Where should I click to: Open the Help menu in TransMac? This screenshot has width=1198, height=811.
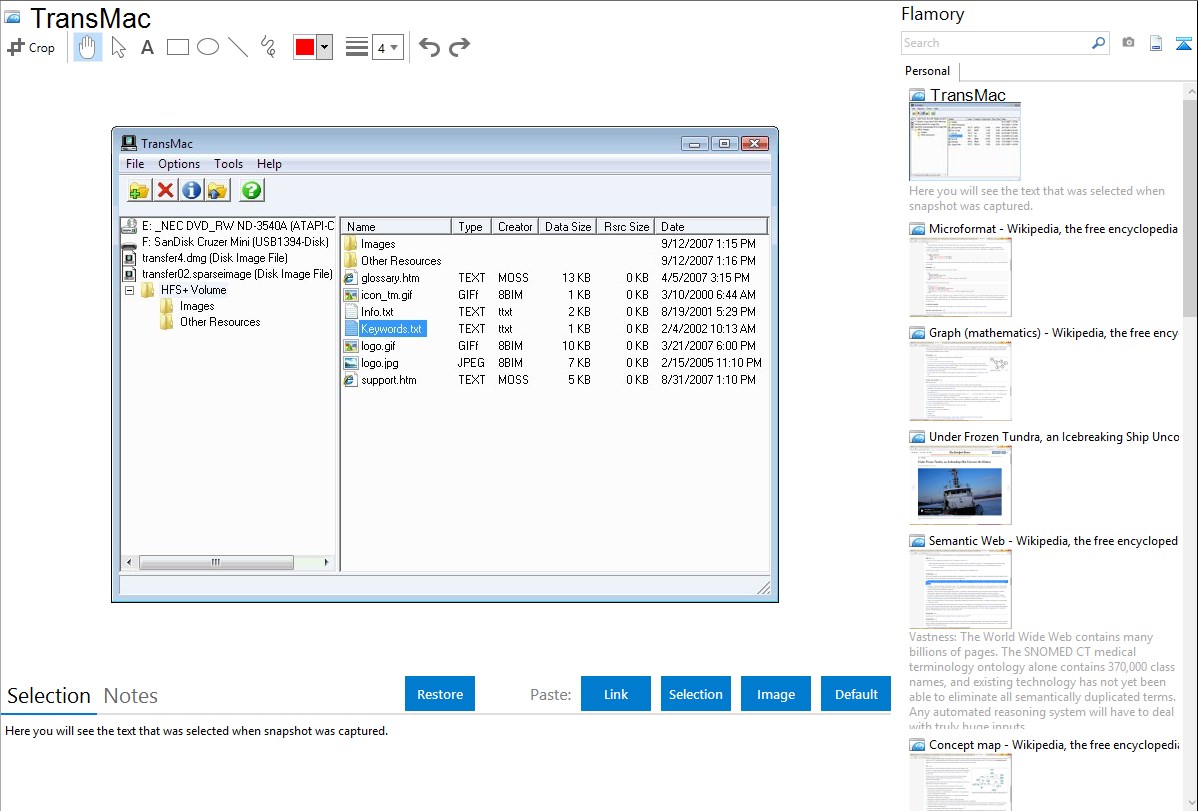click(269, 164)
